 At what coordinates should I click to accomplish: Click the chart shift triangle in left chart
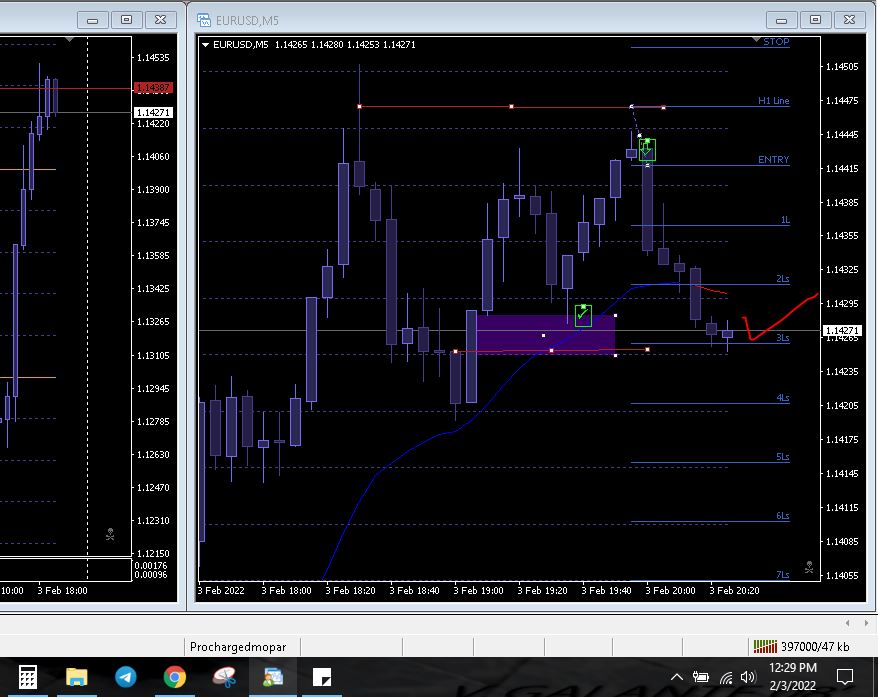(69, 39)
